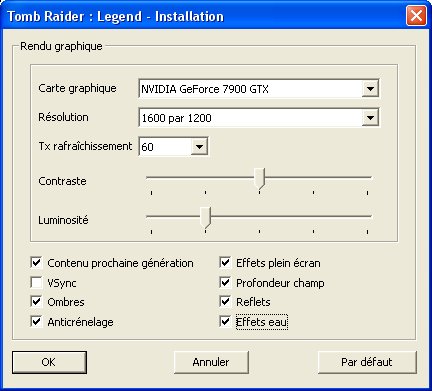
Task: Click the Contraste label
Action: [62, 181]
